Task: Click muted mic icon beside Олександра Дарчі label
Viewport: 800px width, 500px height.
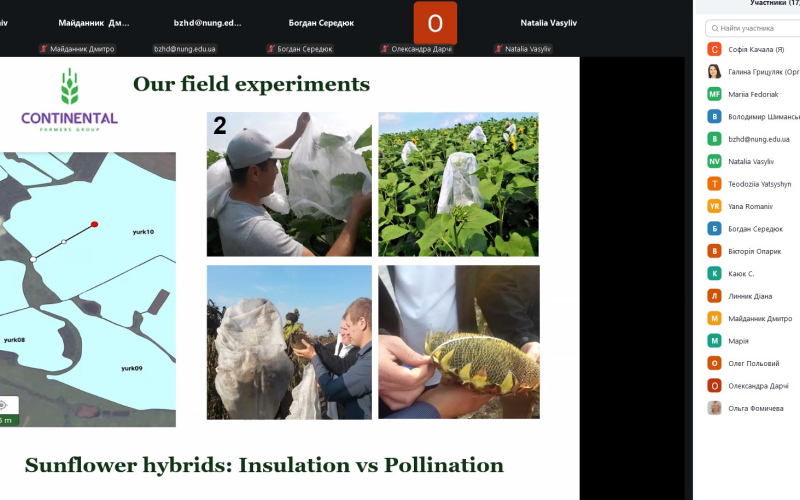Action: pyautogui.click(x=385, y=48)
